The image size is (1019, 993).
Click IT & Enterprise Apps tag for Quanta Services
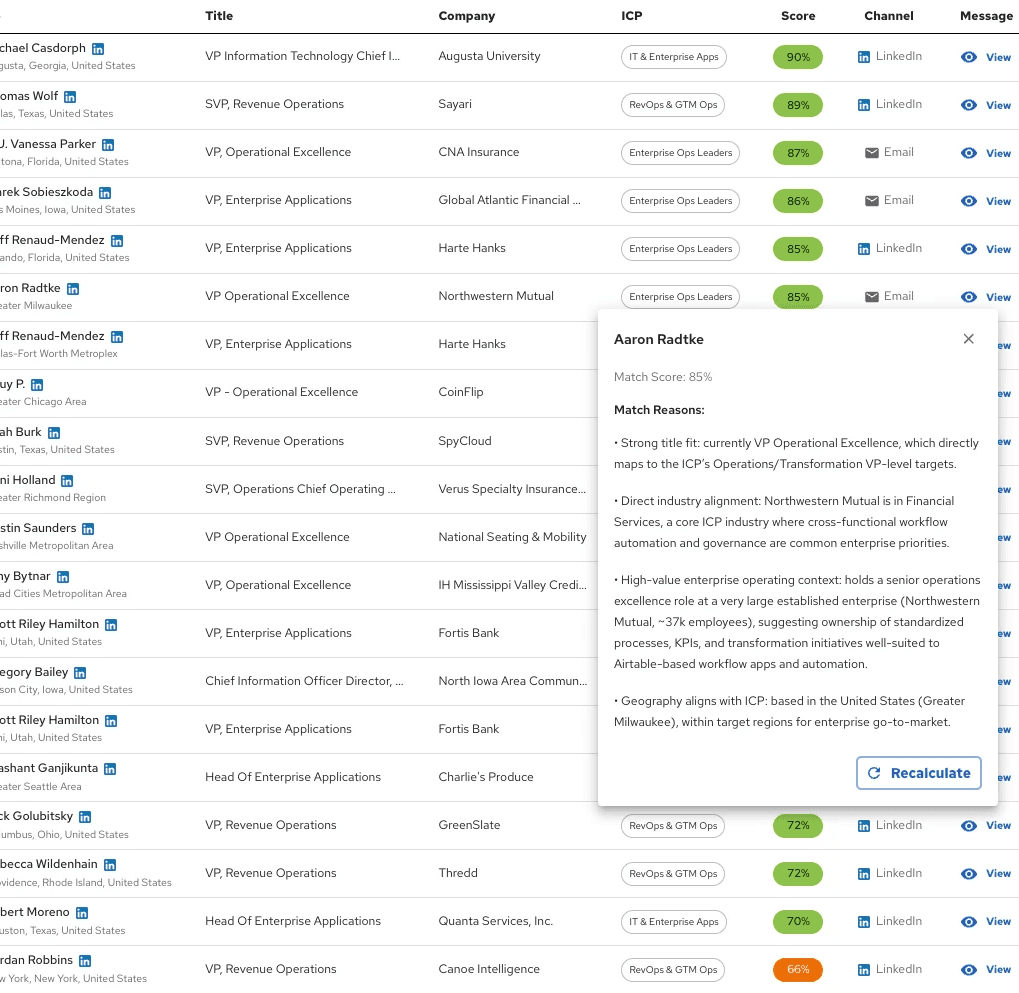[674, 922]
